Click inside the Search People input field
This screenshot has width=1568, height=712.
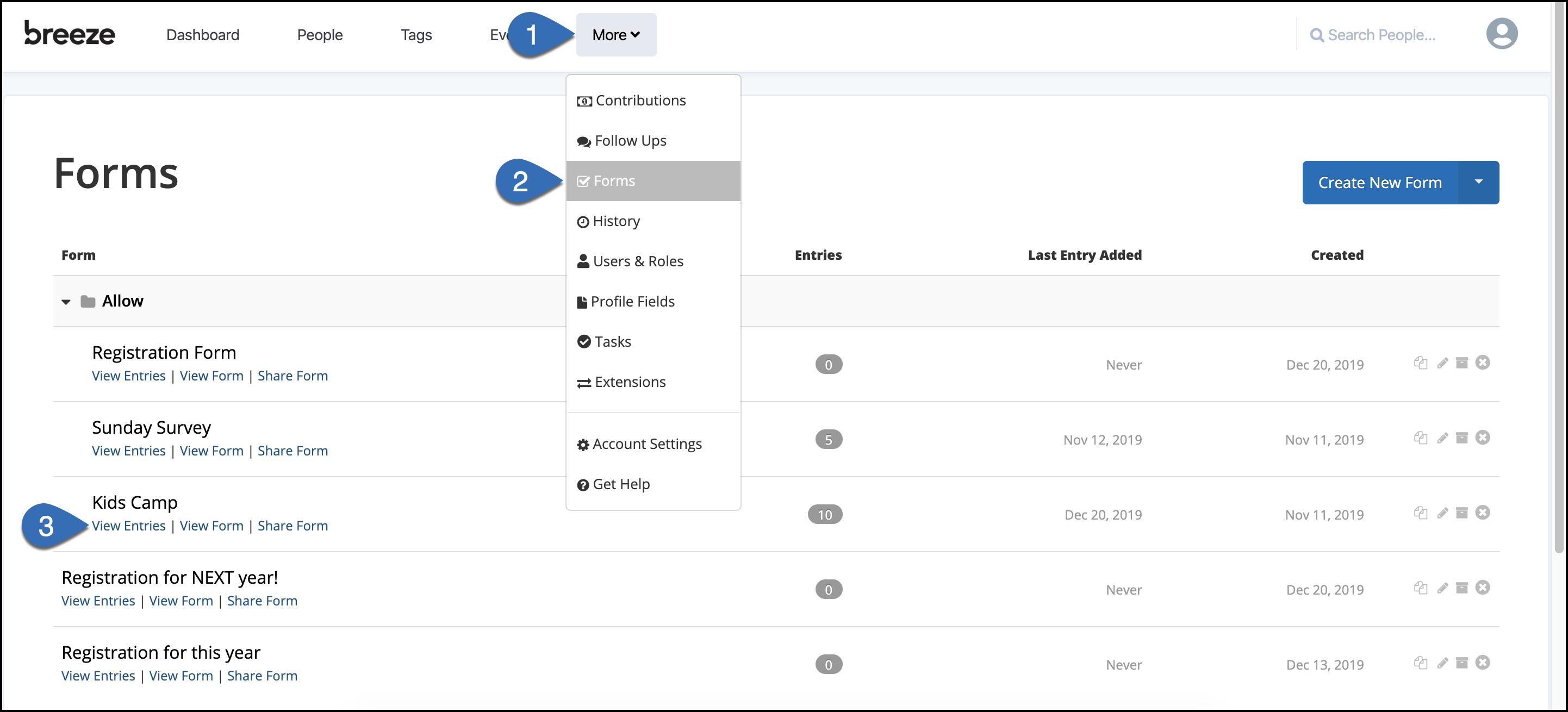[x=1388, y=35]
